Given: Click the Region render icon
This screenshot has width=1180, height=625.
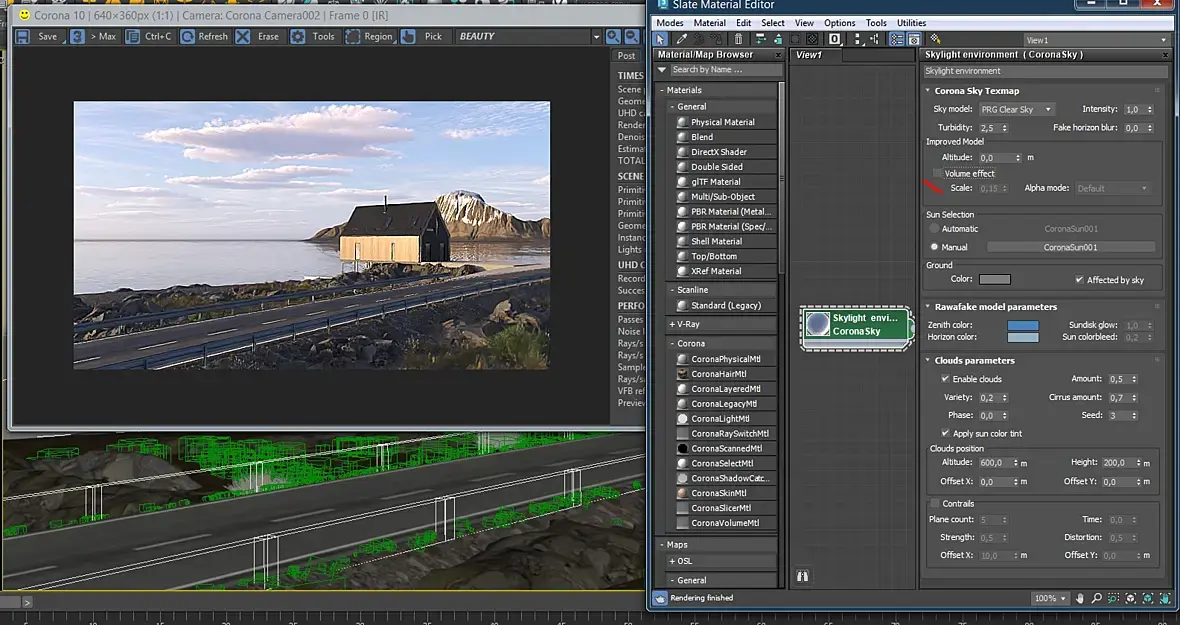Looking at the screenshot, I should click(x=353, y=36).
